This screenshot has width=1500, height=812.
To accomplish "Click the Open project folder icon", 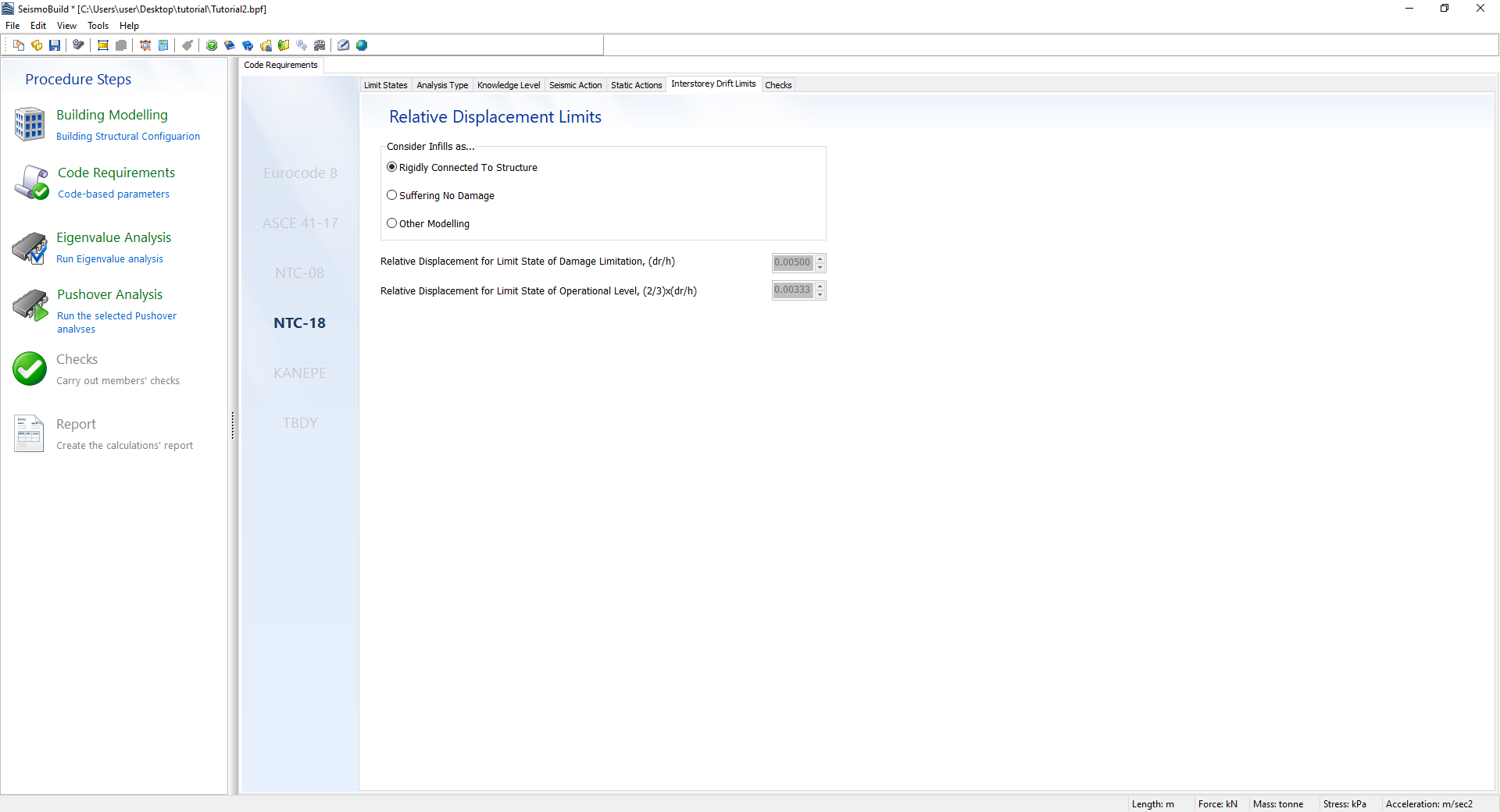I will pyautogui.click(x=37, y=45).
